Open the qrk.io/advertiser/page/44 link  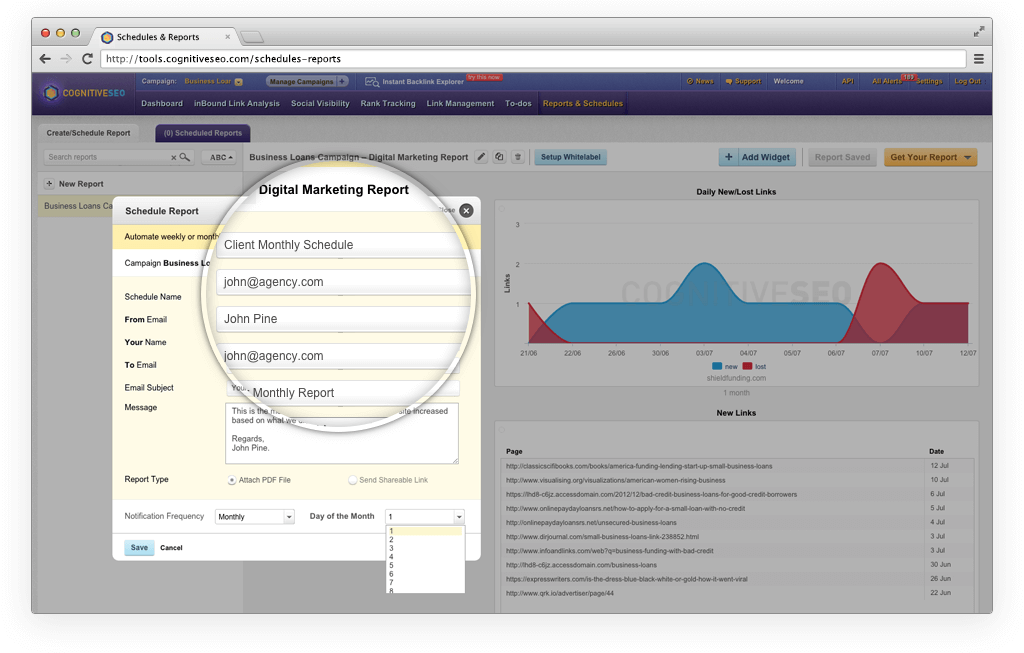tap(560, 594)
